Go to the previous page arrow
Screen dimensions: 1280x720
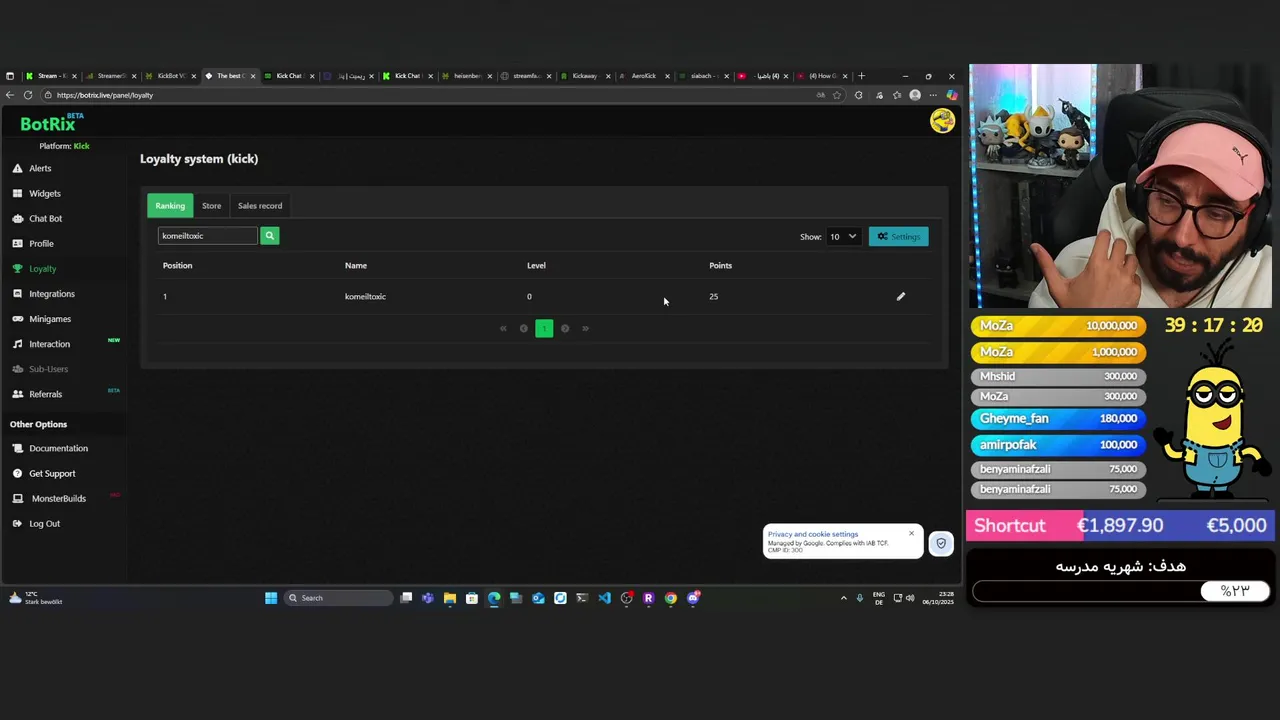[523, 328]
